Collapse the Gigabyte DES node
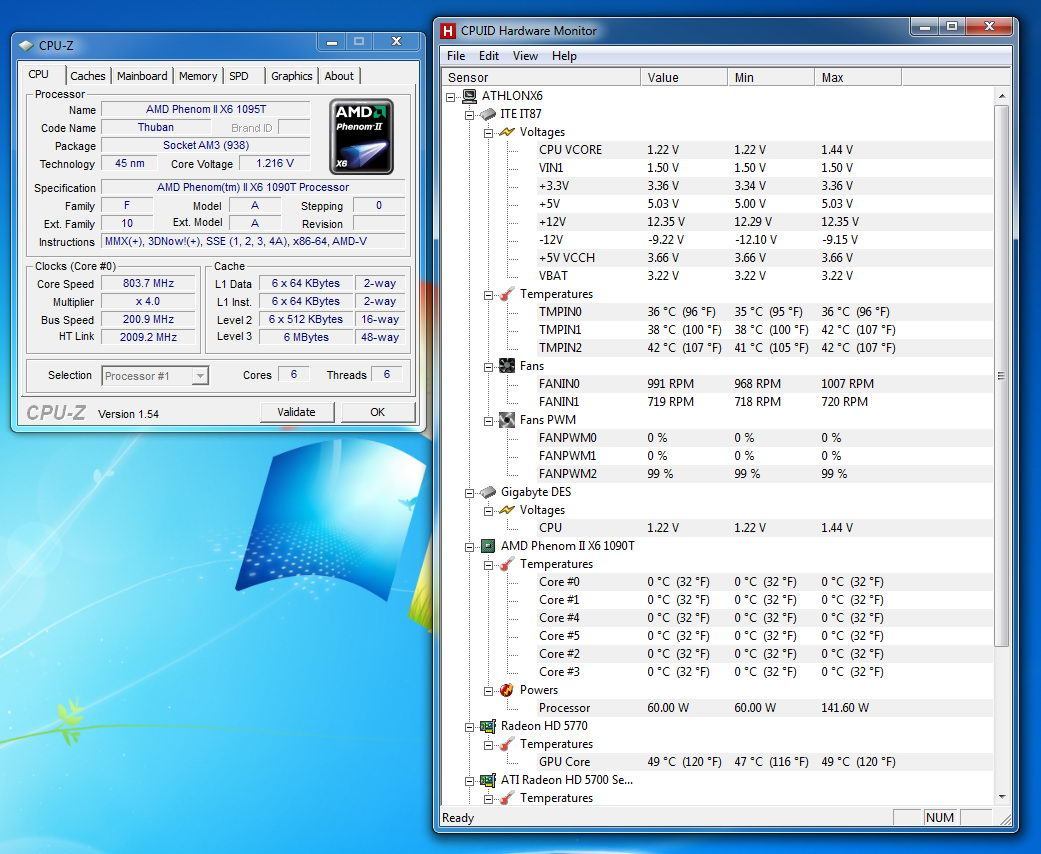The width and height of the screenshot is (1041, 854). click(469, 493)
